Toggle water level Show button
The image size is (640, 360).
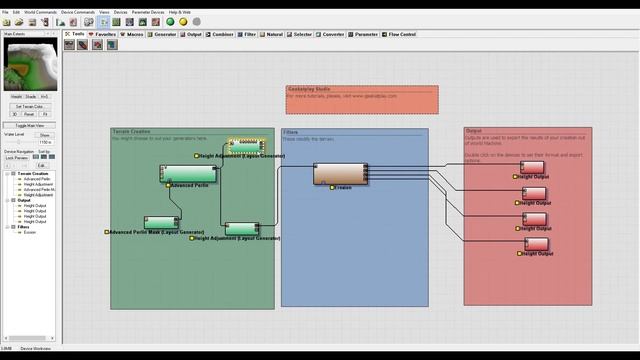pos(44,135)
